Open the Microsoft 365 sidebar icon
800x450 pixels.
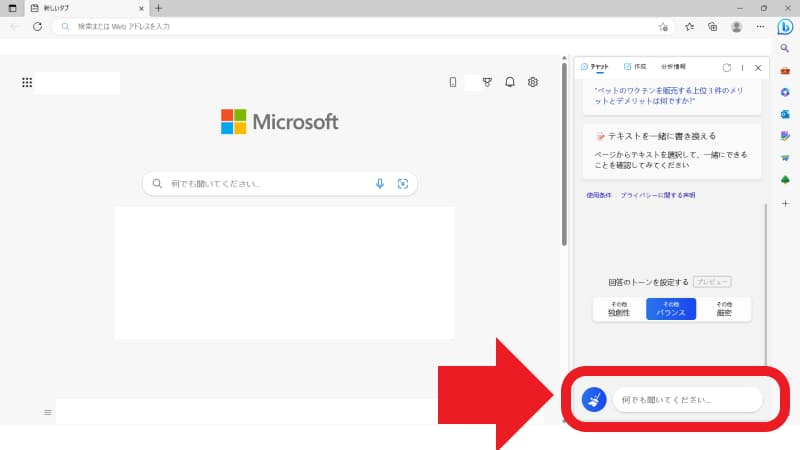[785, 92]
